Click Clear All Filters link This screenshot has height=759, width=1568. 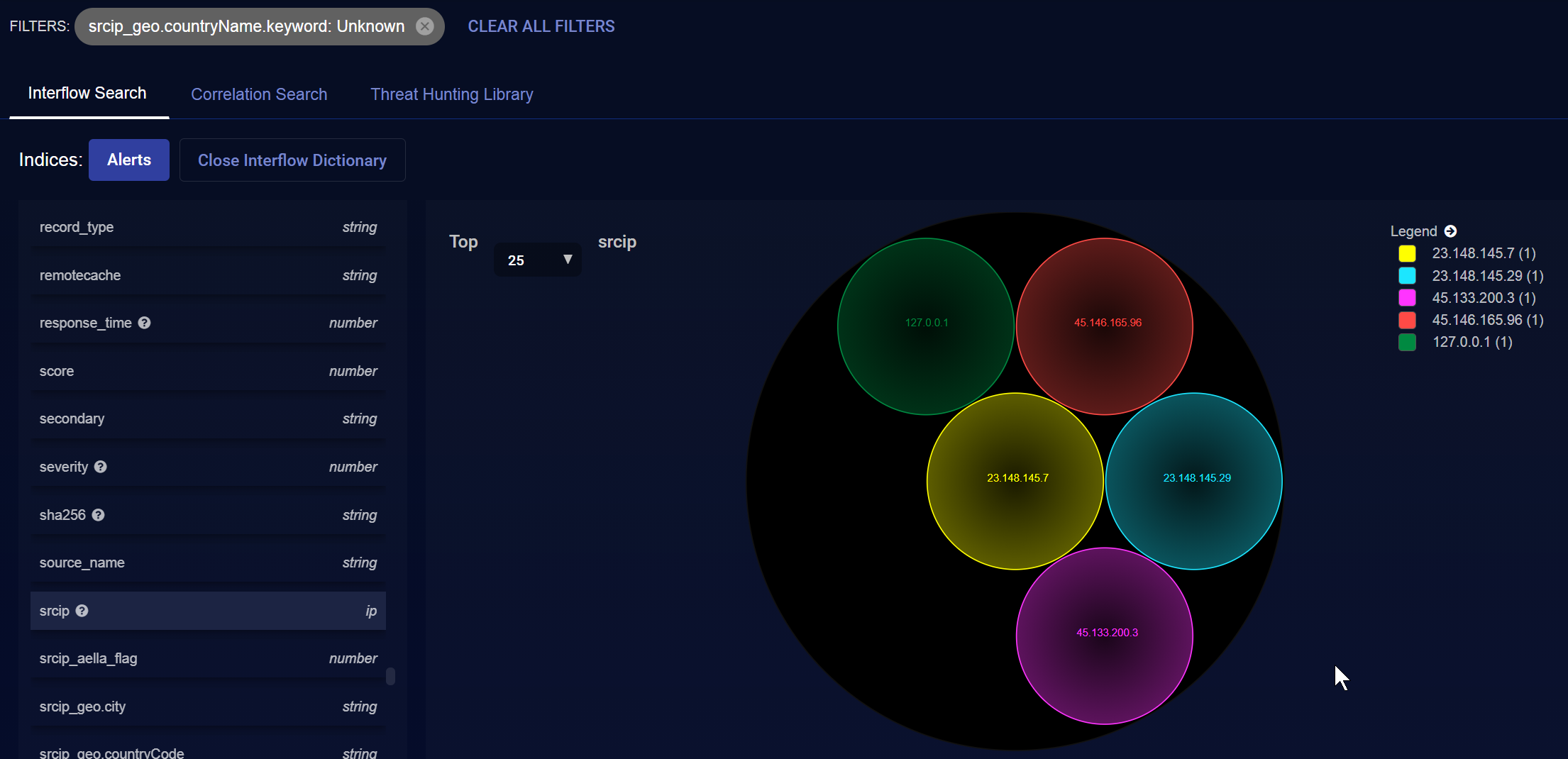tap(541, 26)
